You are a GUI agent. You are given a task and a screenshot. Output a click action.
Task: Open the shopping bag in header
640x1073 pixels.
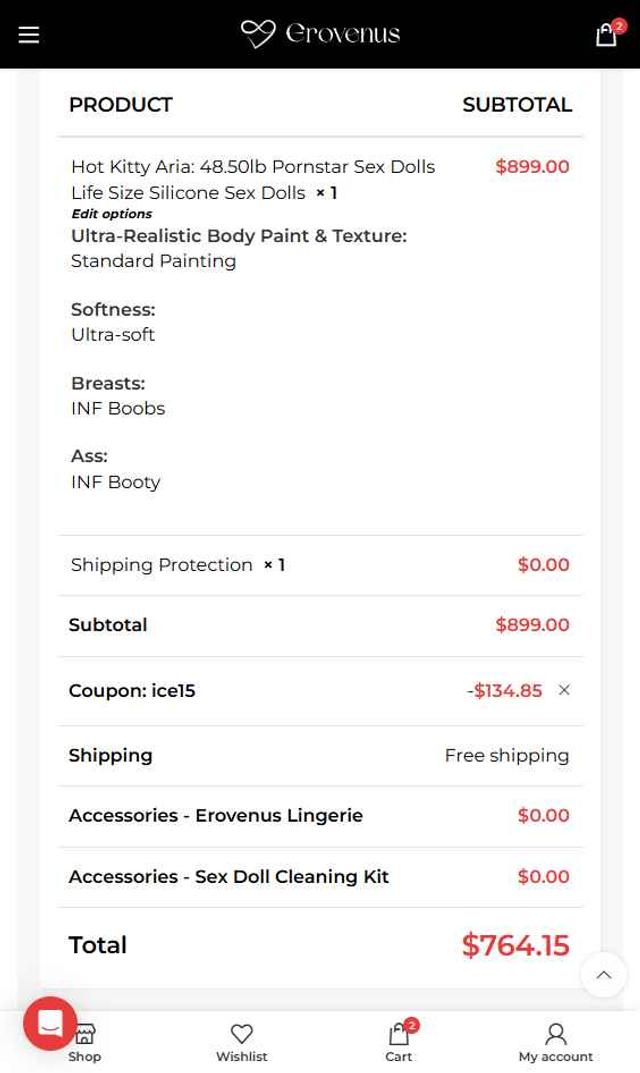[x=607, y=35]
